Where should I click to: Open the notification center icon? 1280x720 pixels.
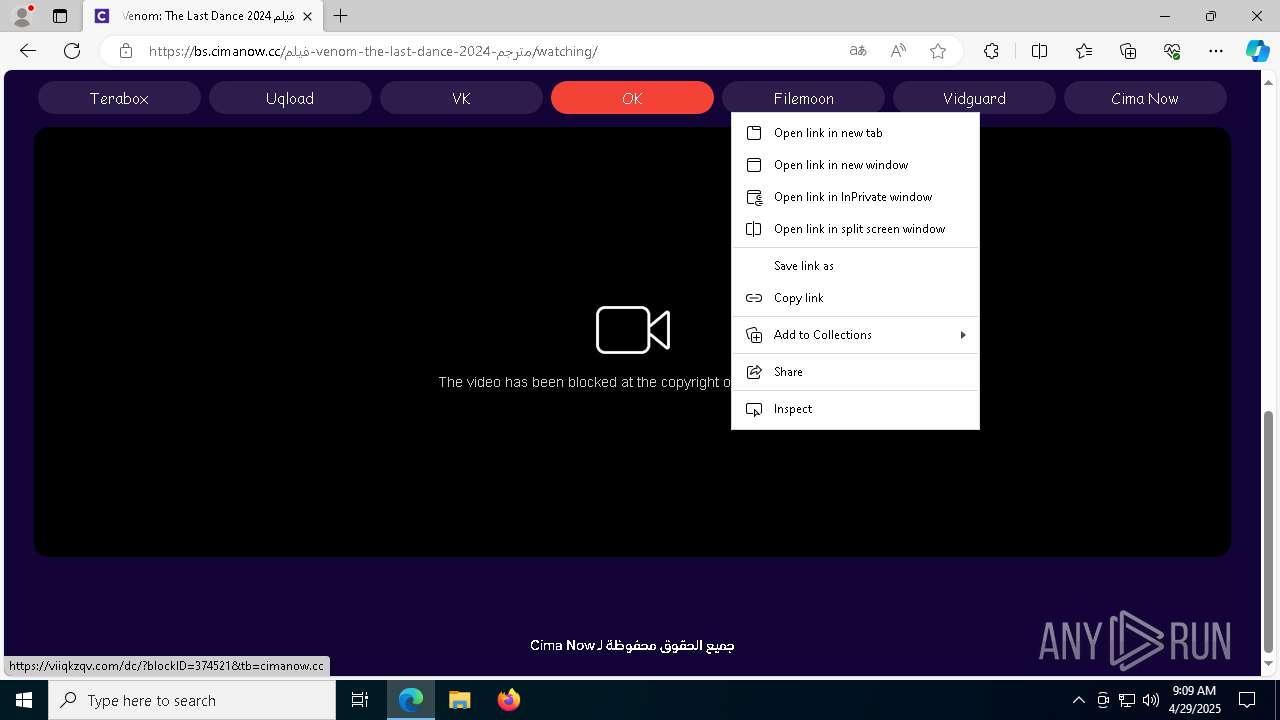pos(1247,700)
